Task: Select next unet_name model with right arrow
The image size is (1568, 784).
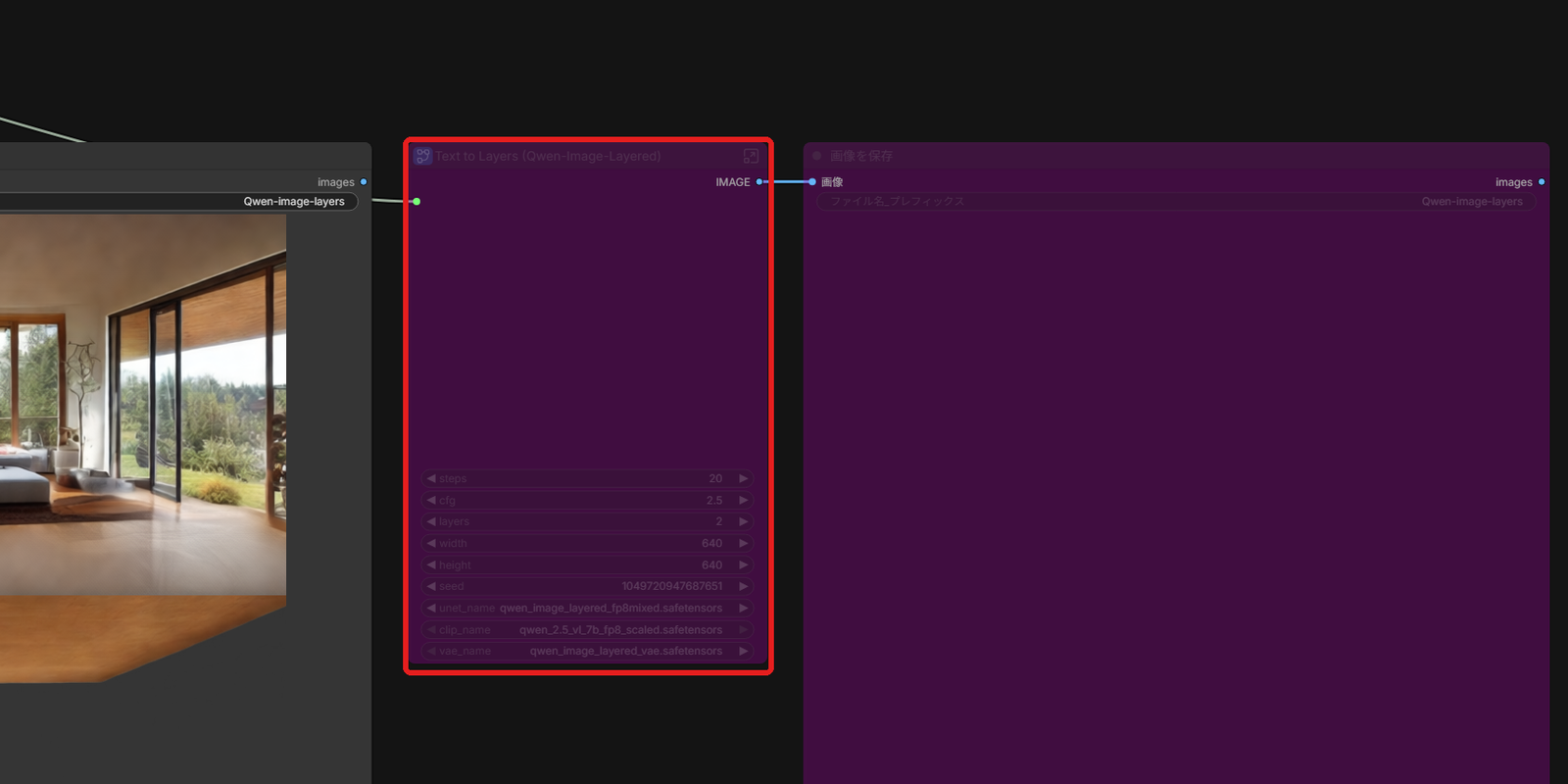Action: coord(744,608)
